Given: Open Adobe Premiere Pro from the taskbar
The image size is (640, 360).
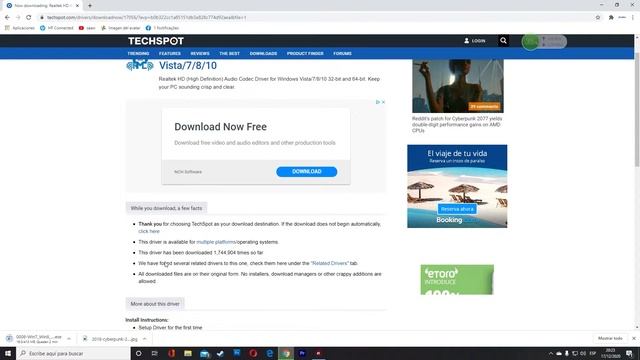Looking at the screenshot, I should coord(302,353).
